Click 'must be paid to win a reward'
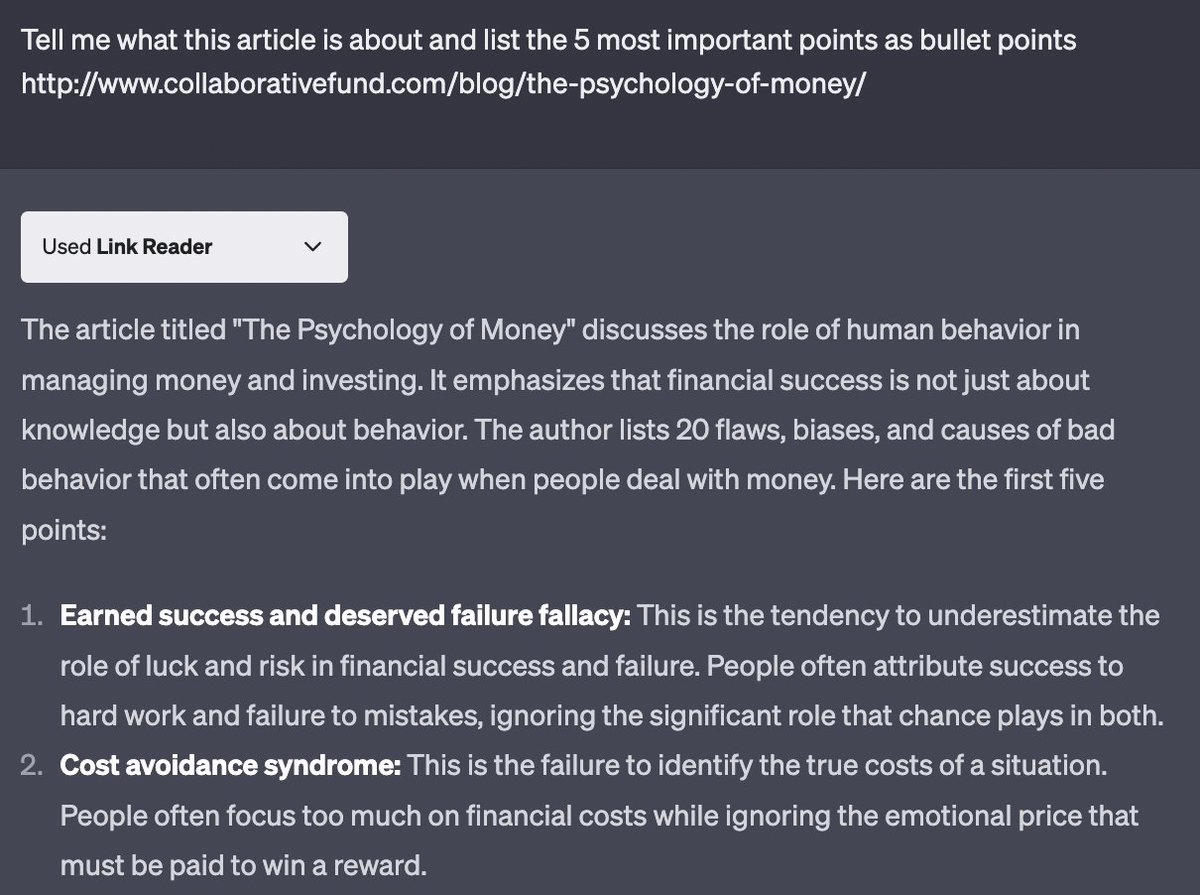This screenshot has height=895, width=1200. 243,866
